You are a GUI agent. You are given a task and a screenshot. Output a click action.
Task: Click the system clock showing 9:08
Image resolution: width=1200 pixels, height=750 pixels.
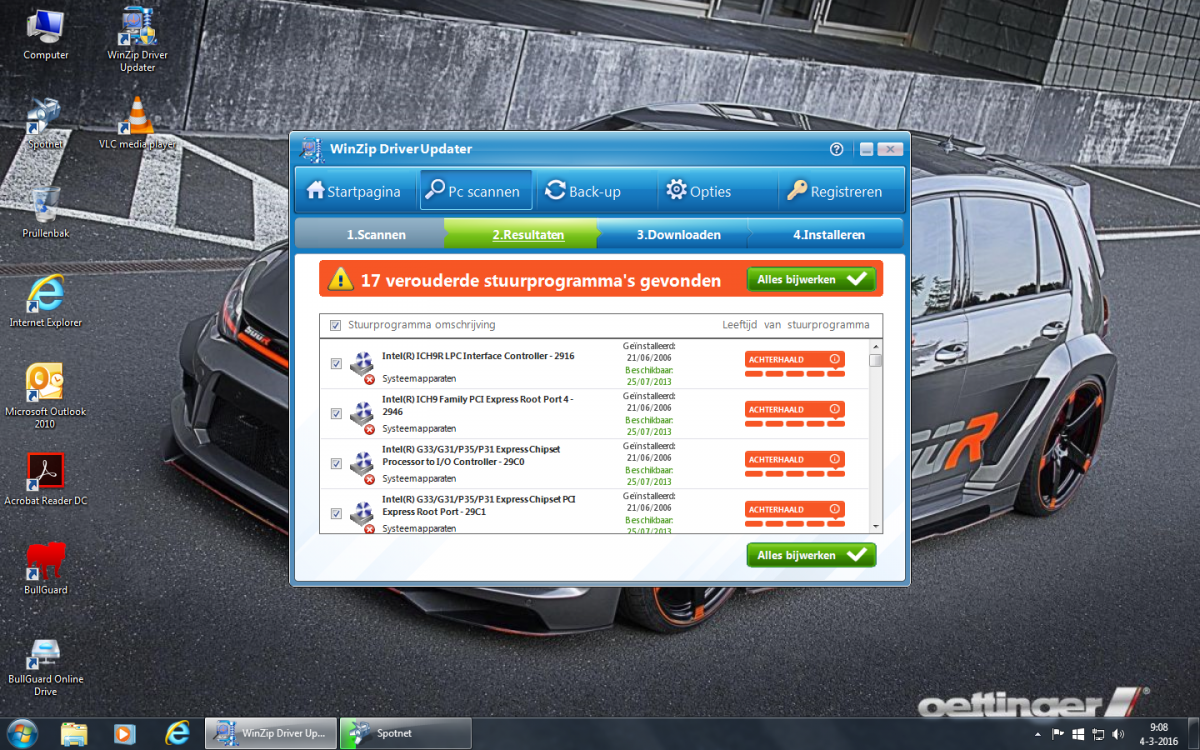click(1159, 734)
